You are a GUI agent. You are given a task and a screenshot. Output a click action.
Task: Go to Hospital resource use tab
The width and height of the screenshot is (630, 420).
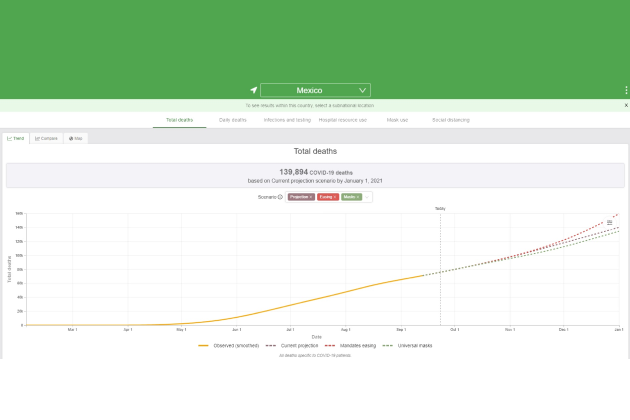tap(343, 120)
